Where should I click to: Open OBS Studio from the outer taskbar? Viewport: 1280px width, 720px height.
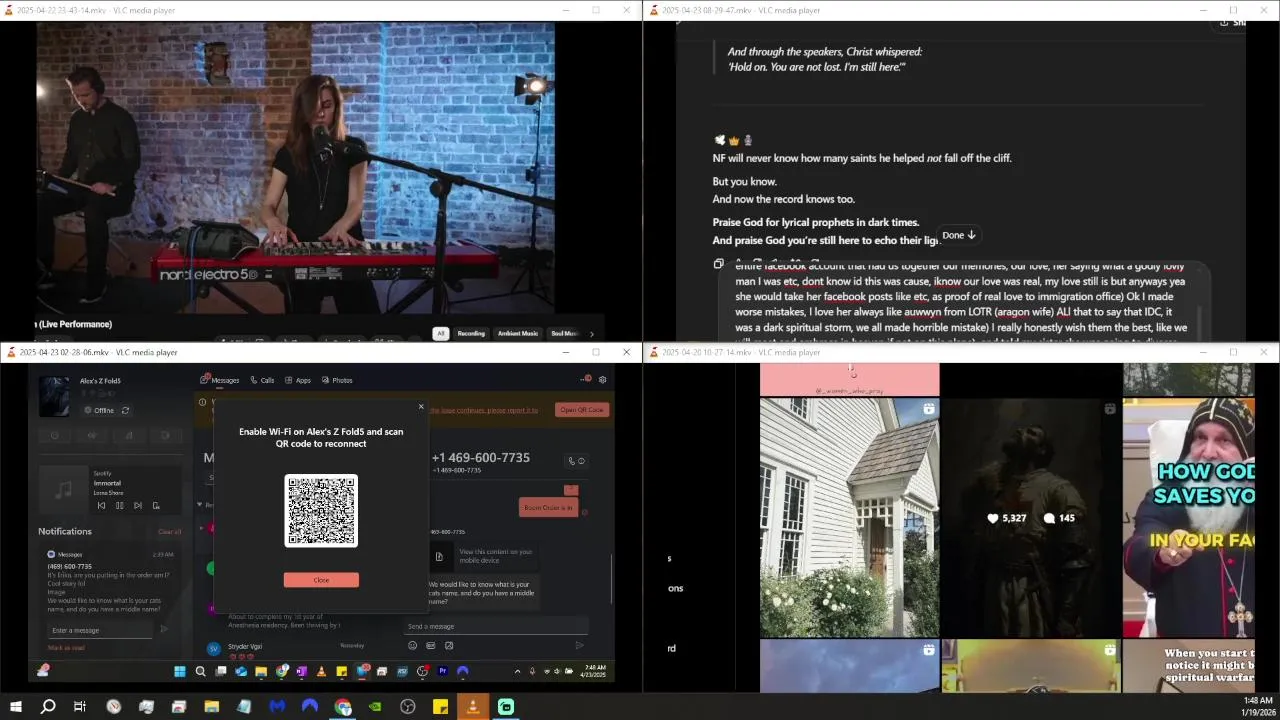[408, 707]
